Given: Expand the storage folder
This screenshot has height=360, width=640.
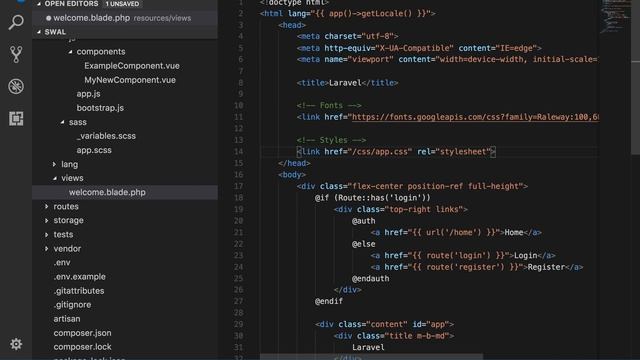Looking at the screenshot, I should (47, 220).
